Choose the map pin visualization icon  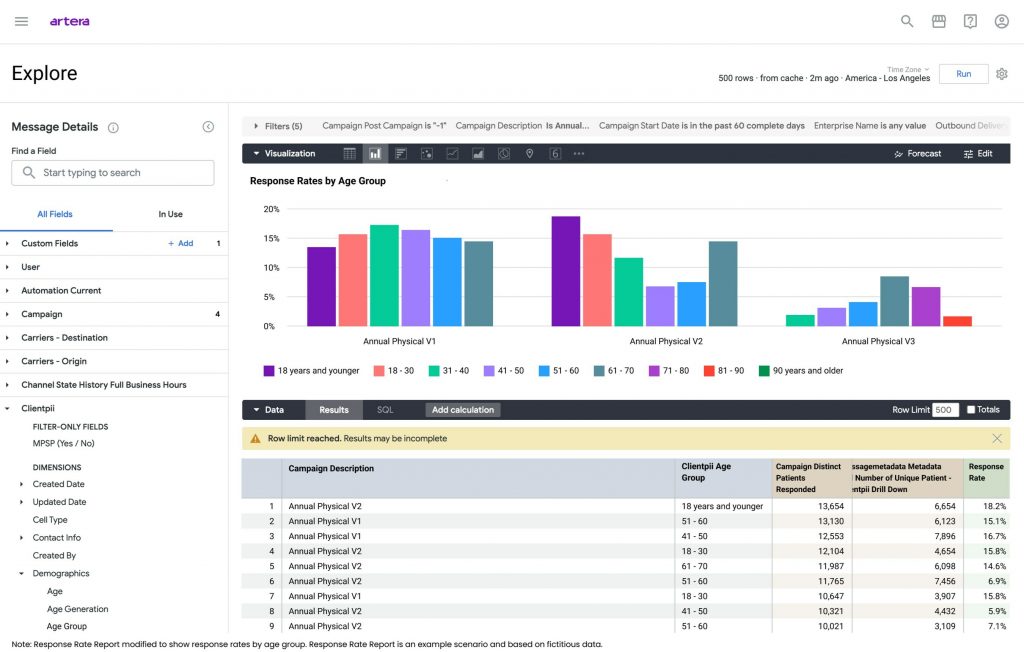coord(530,154)
